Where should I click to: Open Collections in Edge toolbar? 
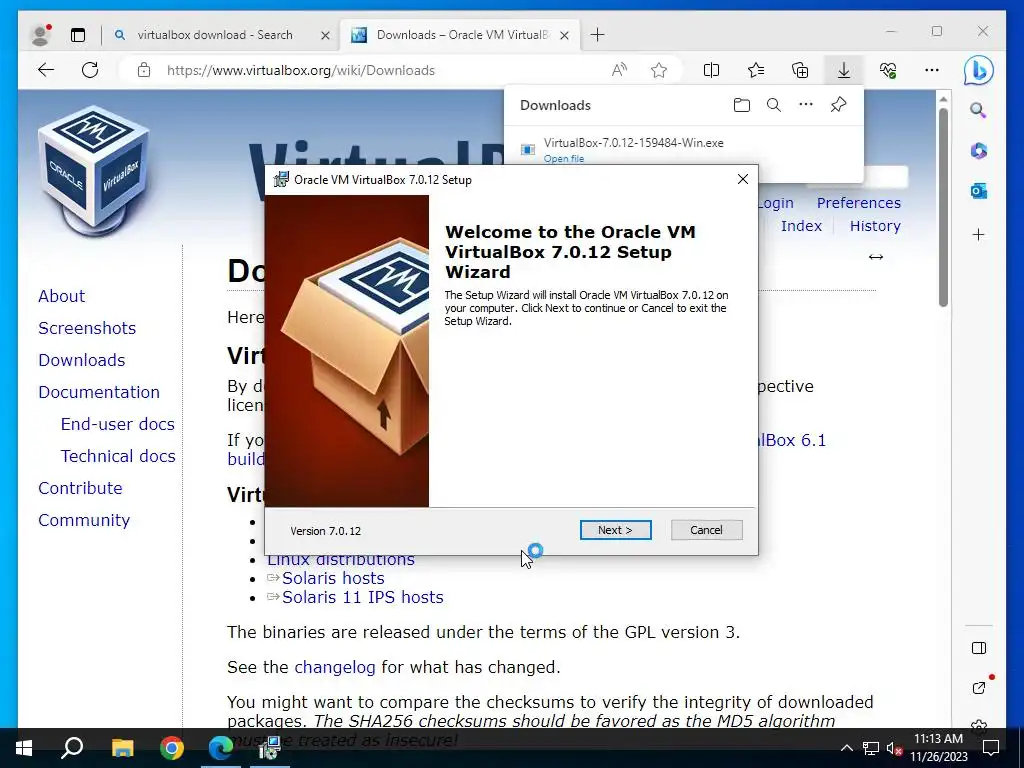point(800,70)
